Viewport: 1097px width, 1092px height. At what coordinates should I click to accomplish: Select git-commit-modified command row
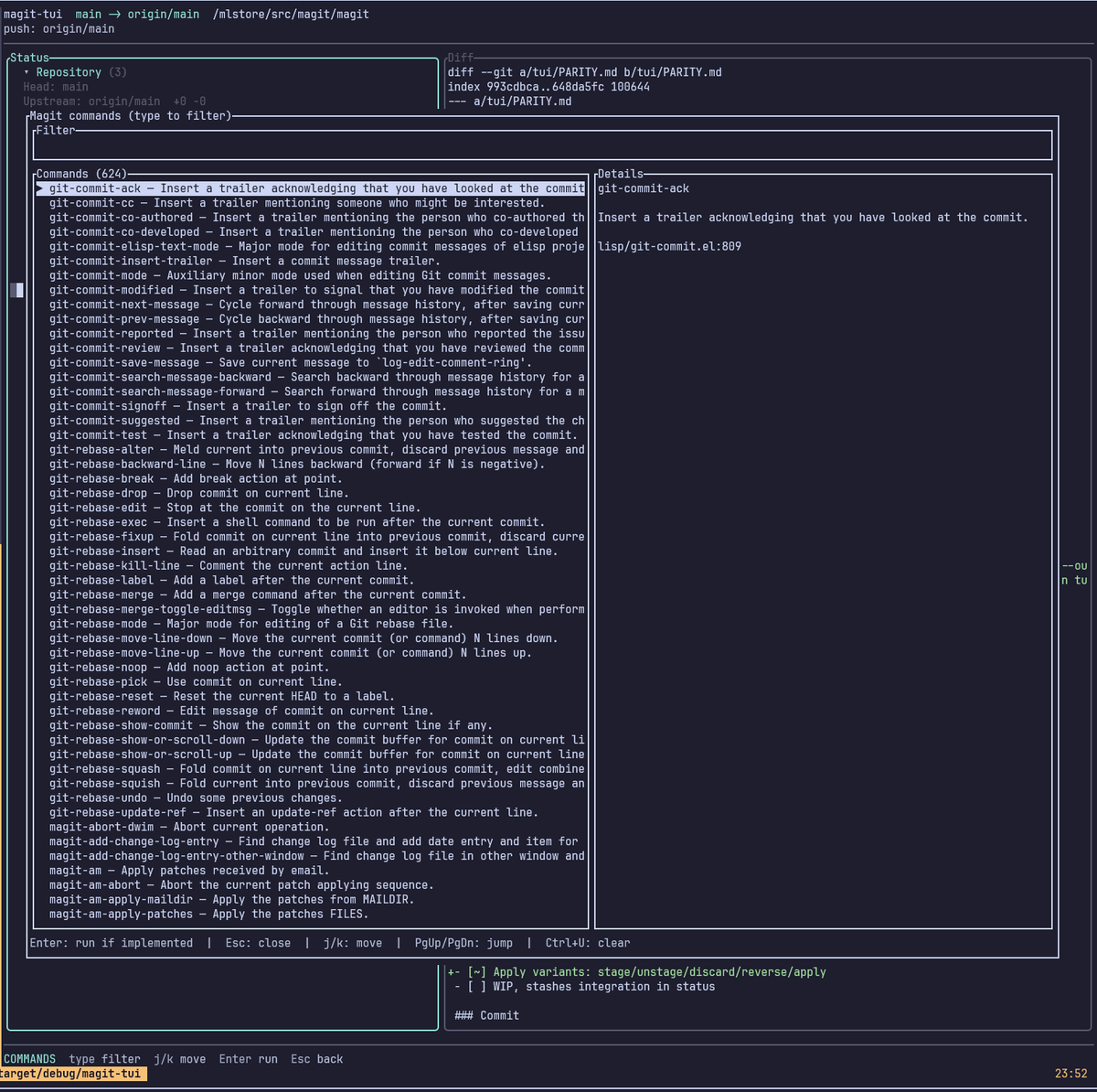point(311,290)
